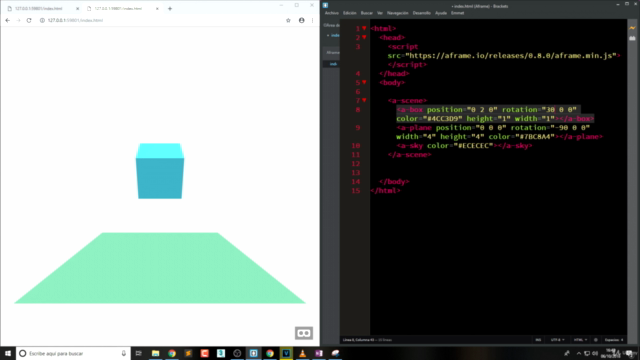Open the Ayuda menu in Brackets
This screenshot has height=360, width=640.
[441, 13]
